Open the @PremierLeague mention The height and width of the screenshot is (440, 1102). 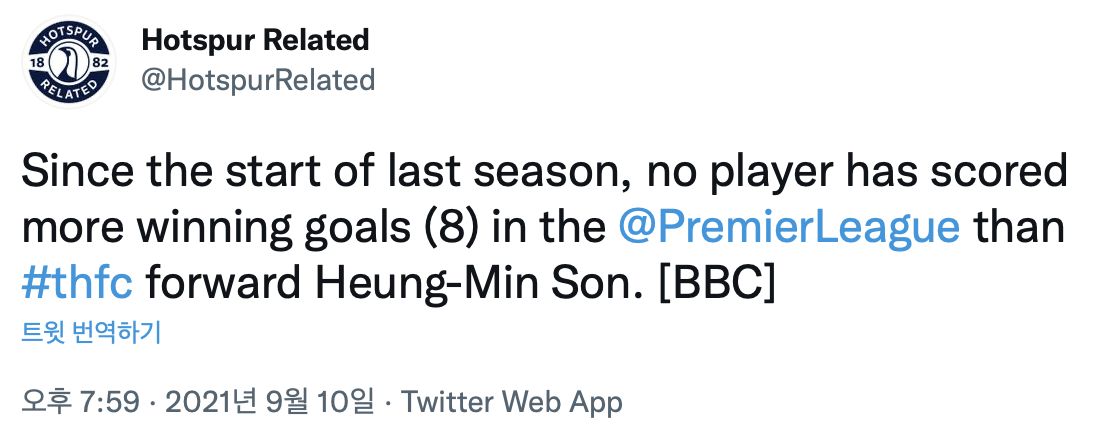tap(790, 227)
